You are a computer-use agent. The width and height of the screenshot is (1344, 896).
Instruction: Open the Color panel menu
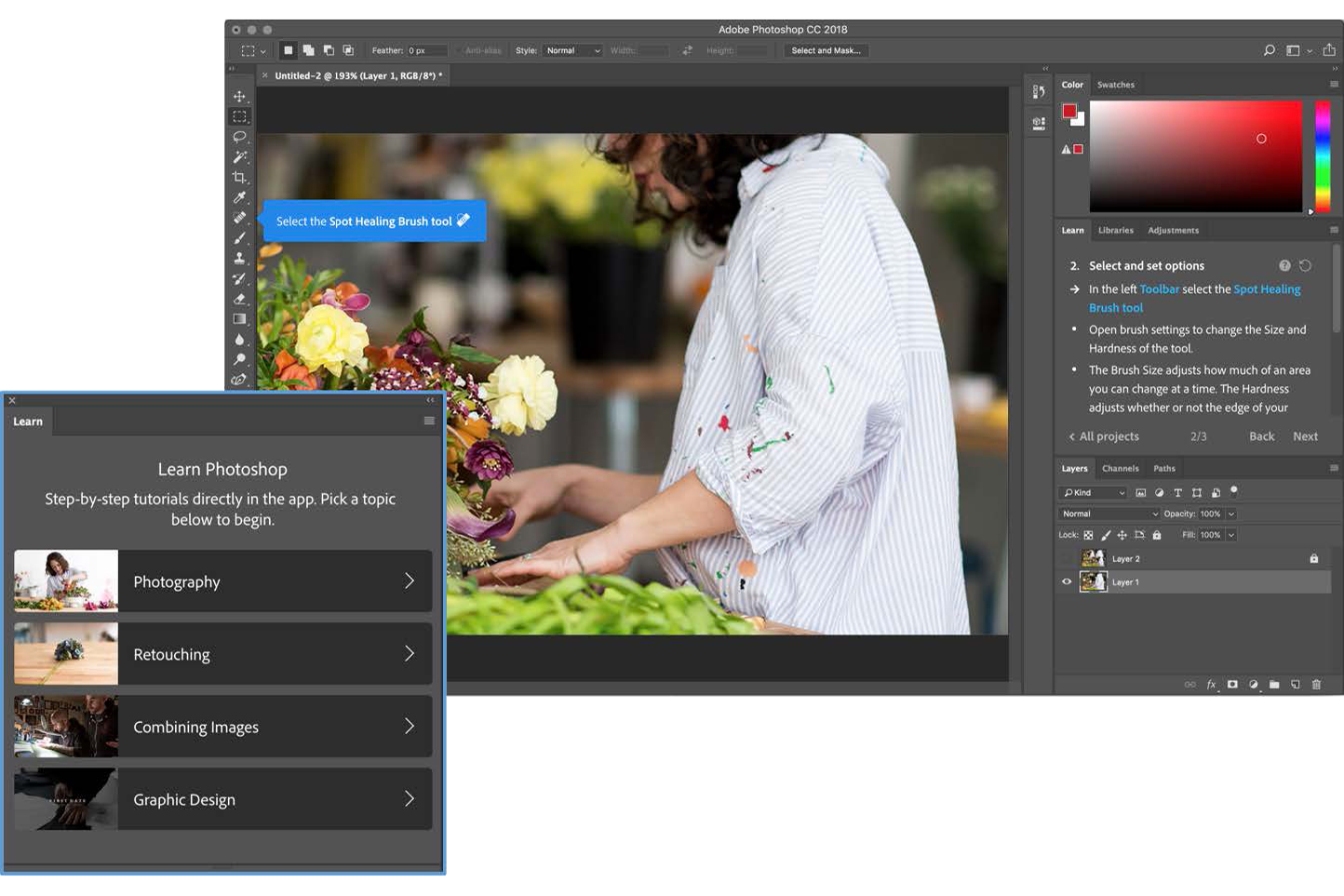[1334, 84]
